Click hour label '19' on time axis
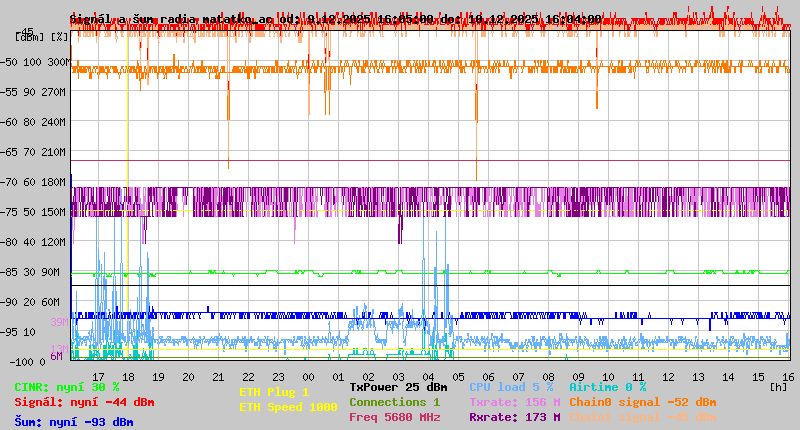This screenshot has height=430, width=800. pyautogui.click(x=159, y=377)
